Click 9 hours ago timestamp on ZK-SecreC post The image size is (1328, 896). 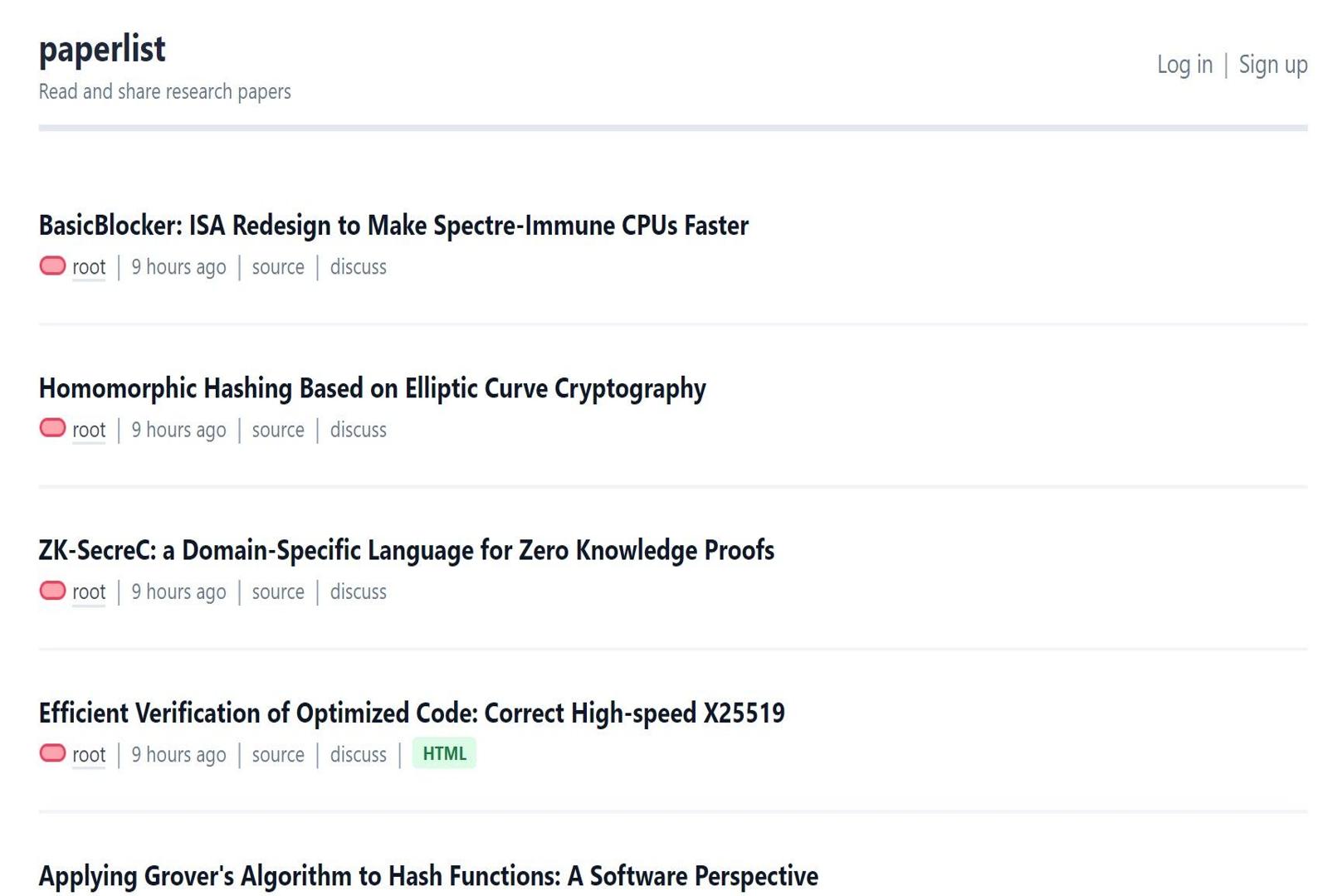pyautogui.click(x=177, y=592)
